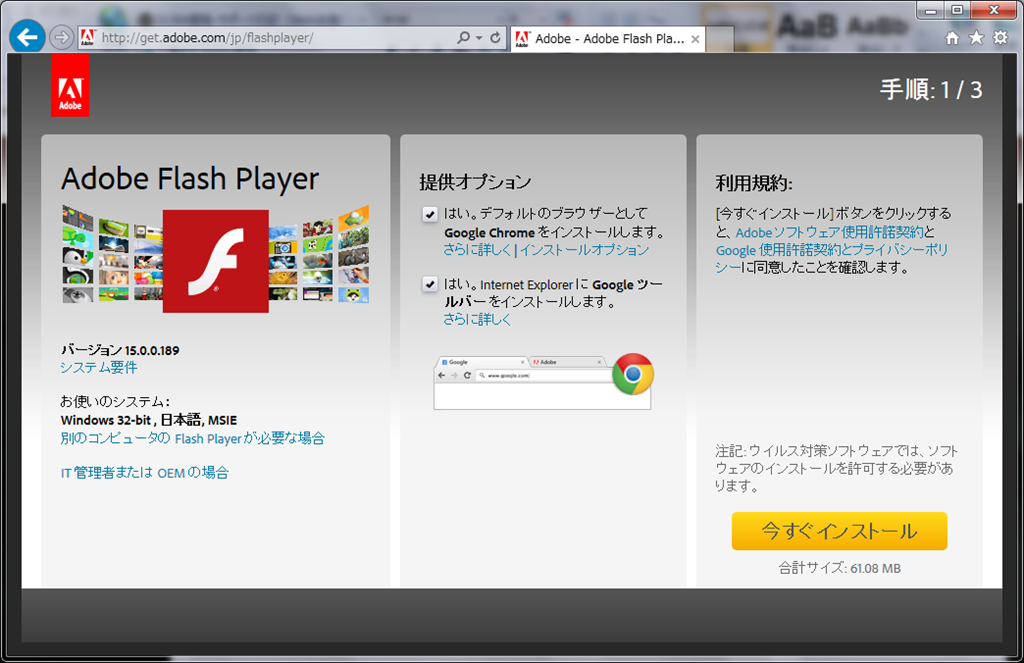Uncheck the Google Toolbar install option
1024x663 pixels.
click(430, 284)
